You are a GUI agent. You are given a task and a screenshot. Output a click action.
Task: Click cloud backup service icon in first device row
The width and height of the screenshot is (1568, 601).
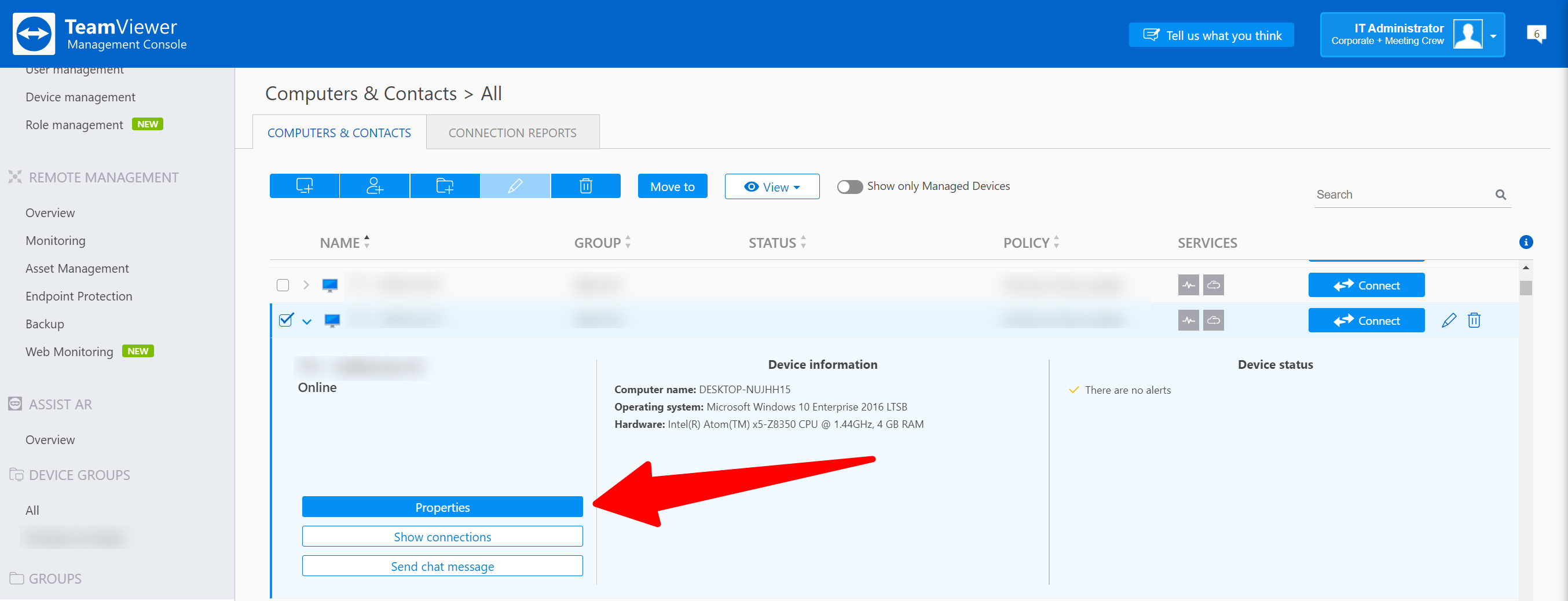point(1213,285)
